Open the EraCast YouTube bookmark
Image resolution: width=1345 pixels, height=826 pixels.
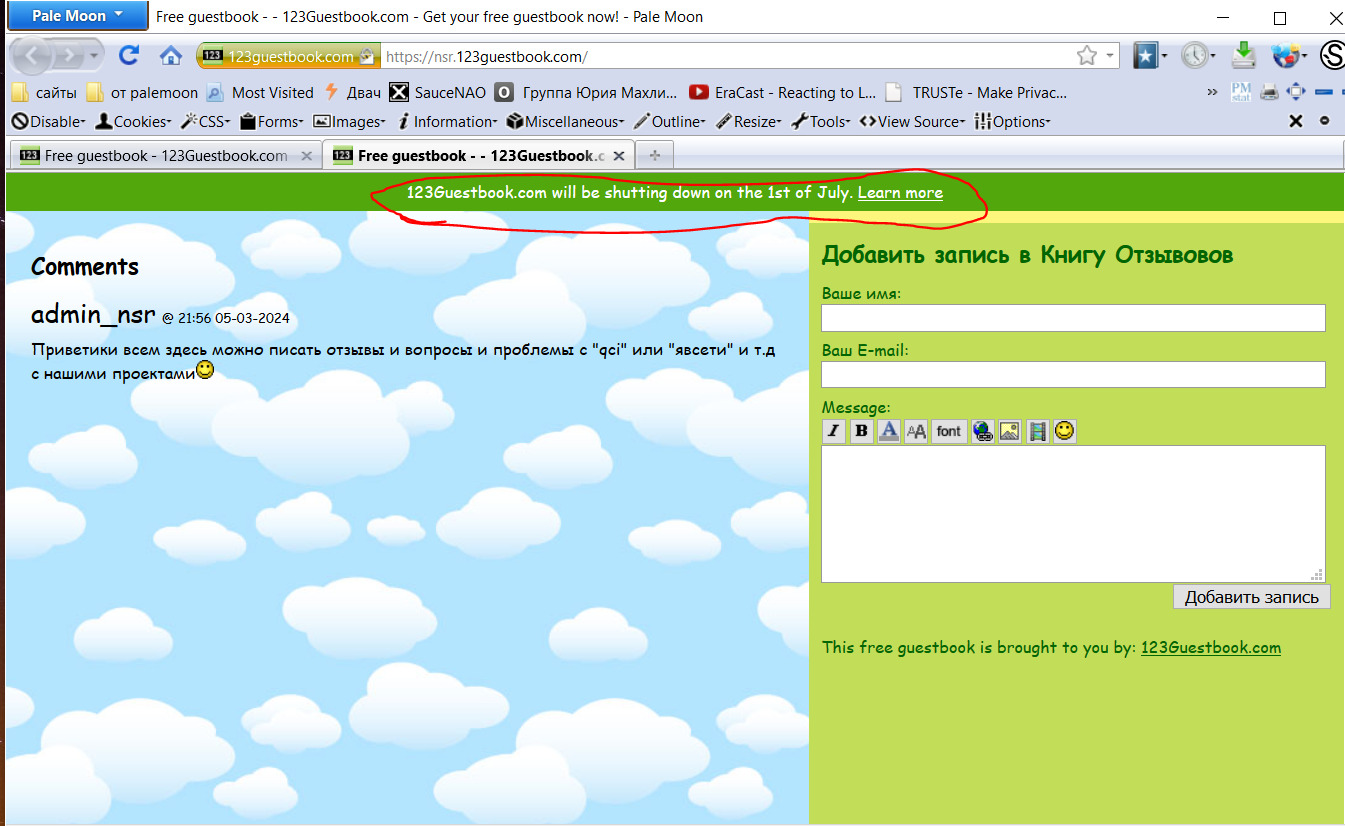783,92
